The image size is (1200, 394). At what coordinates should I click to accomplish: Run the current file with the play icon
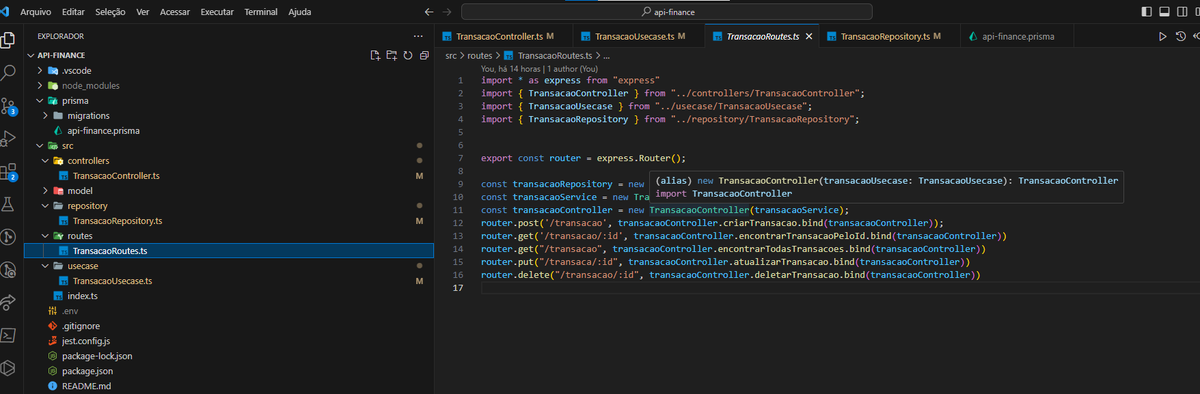point(1162,36)
